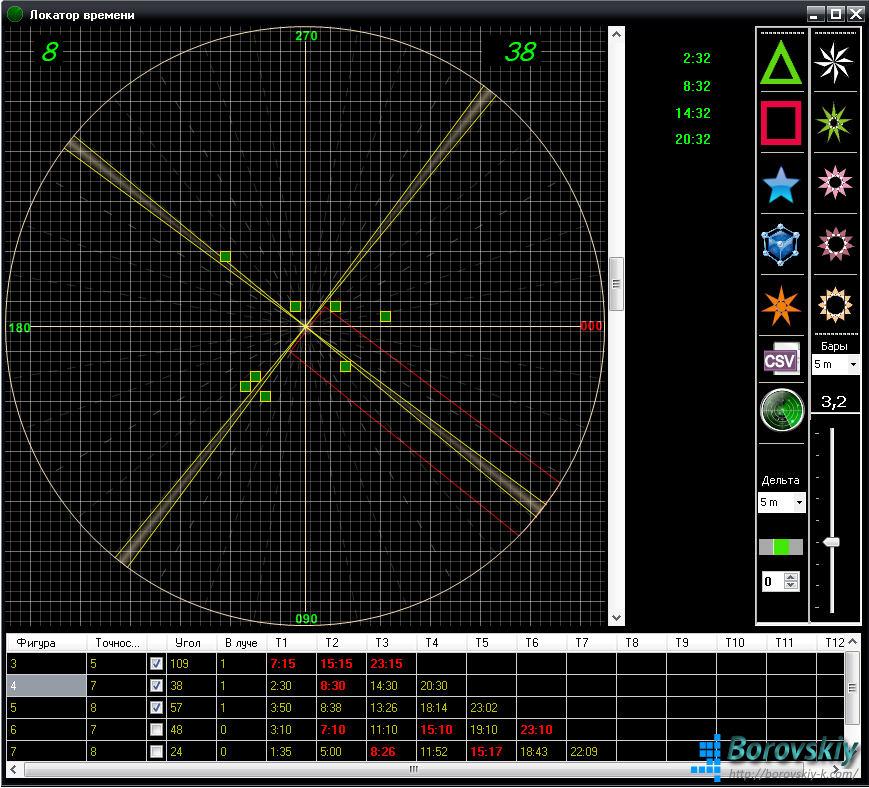
Task: Click the T1 column header
Action: [292, 643]
